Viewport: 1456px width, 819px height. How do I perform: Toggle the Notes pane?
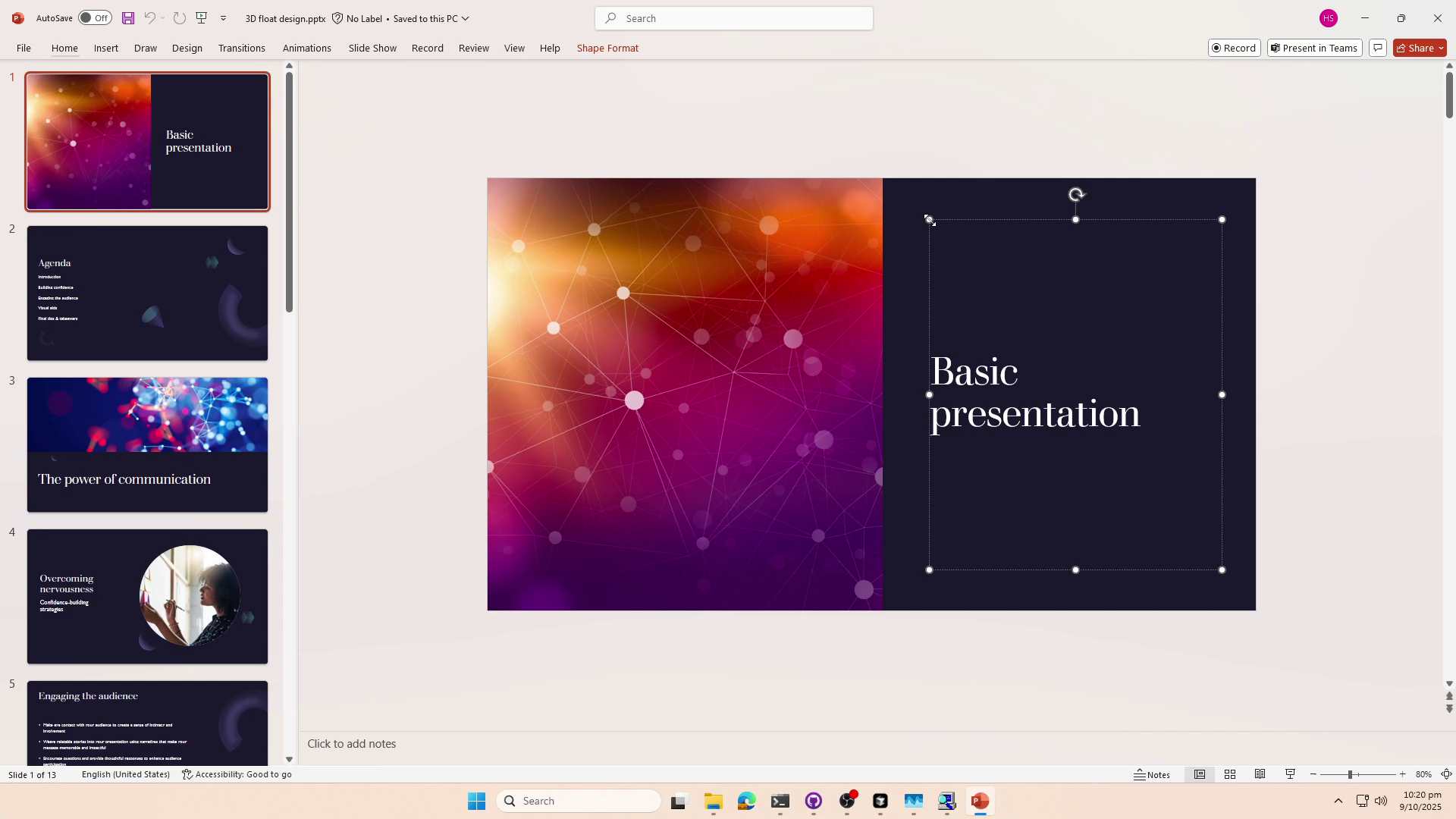coord(1153,774)
